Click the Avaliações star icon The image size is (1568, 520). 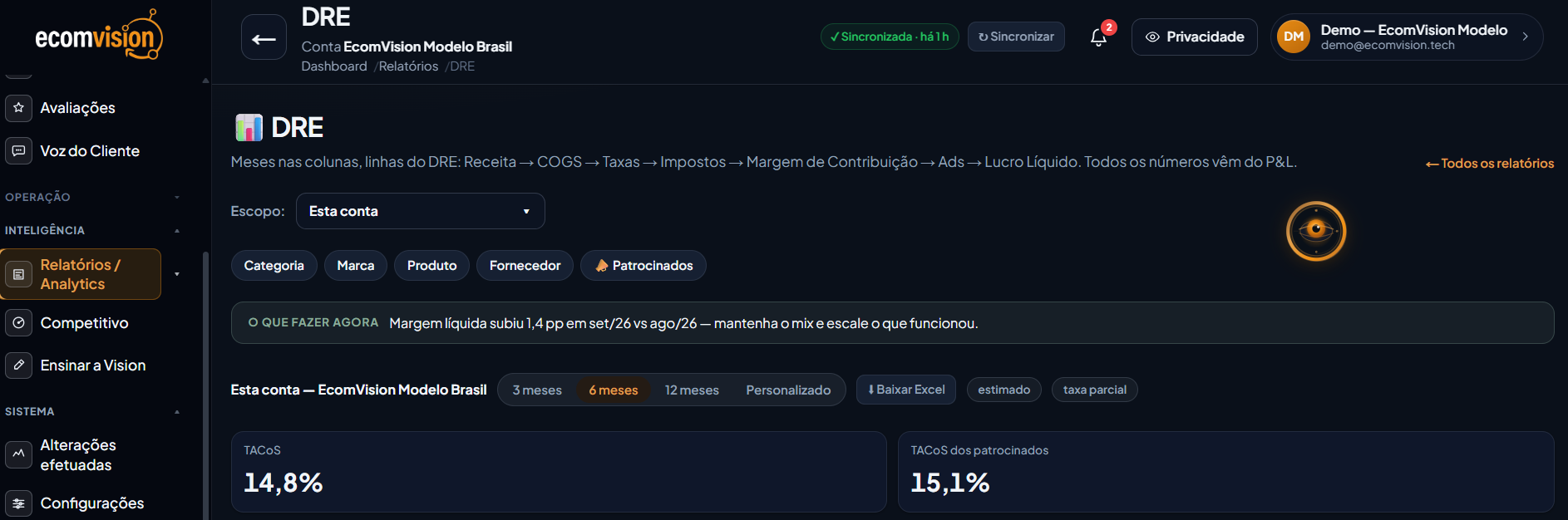(19, 107)
